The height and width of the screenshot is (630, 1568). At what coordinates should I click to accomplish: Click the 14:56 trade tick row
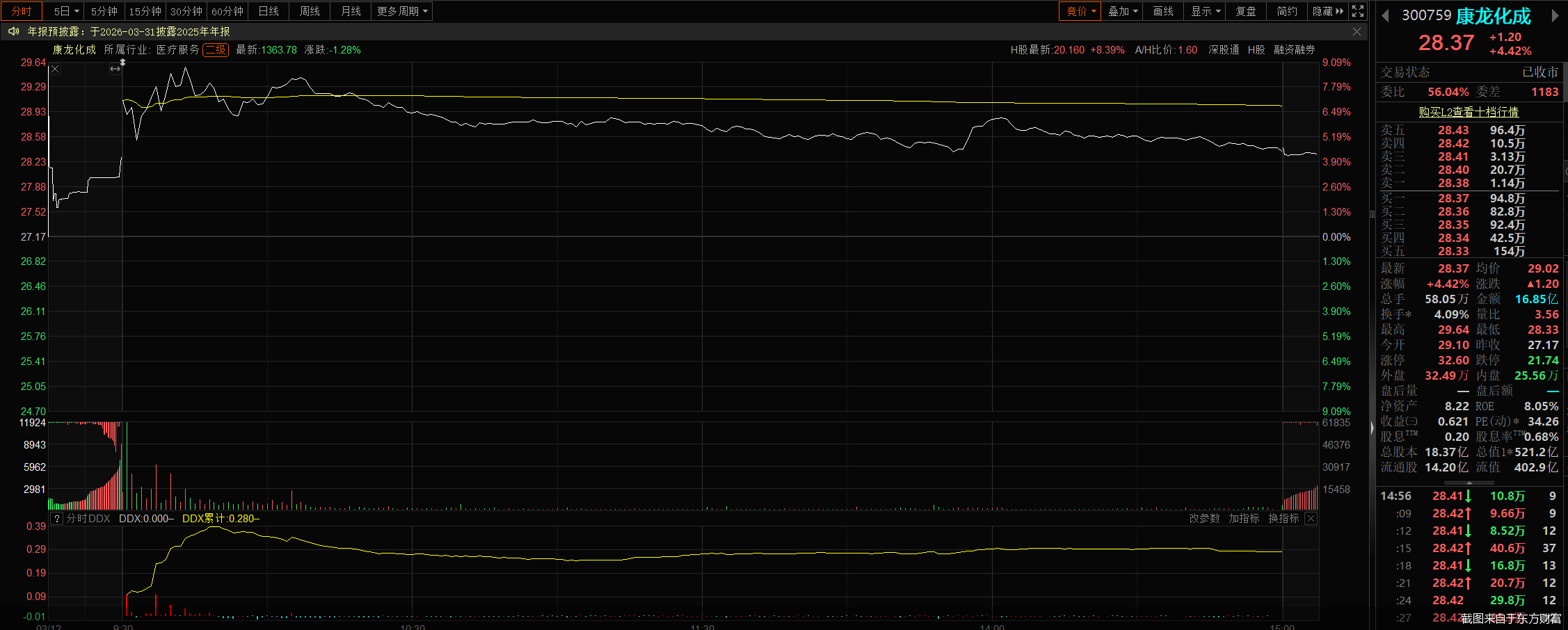point(1469,496)
